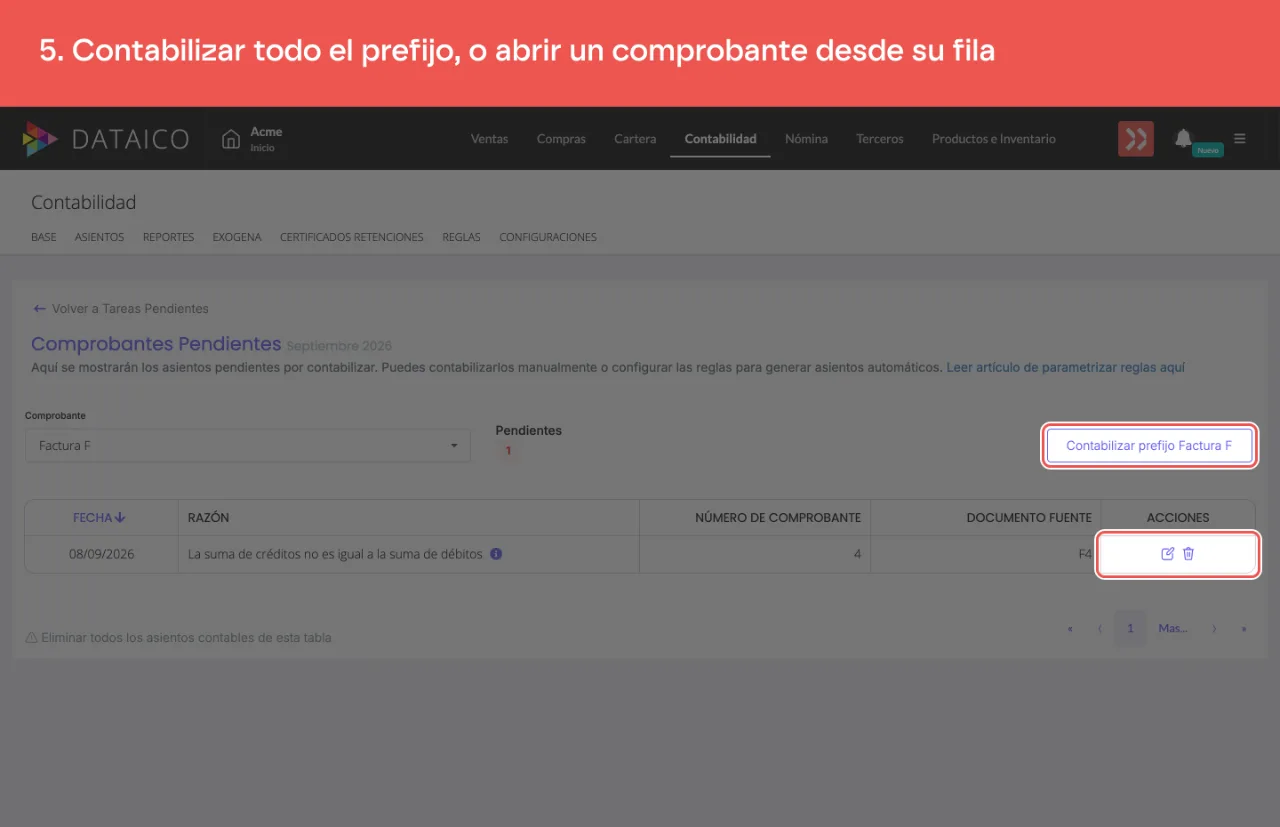
Task: Go to the first page of results
Action: point(1070,629)
